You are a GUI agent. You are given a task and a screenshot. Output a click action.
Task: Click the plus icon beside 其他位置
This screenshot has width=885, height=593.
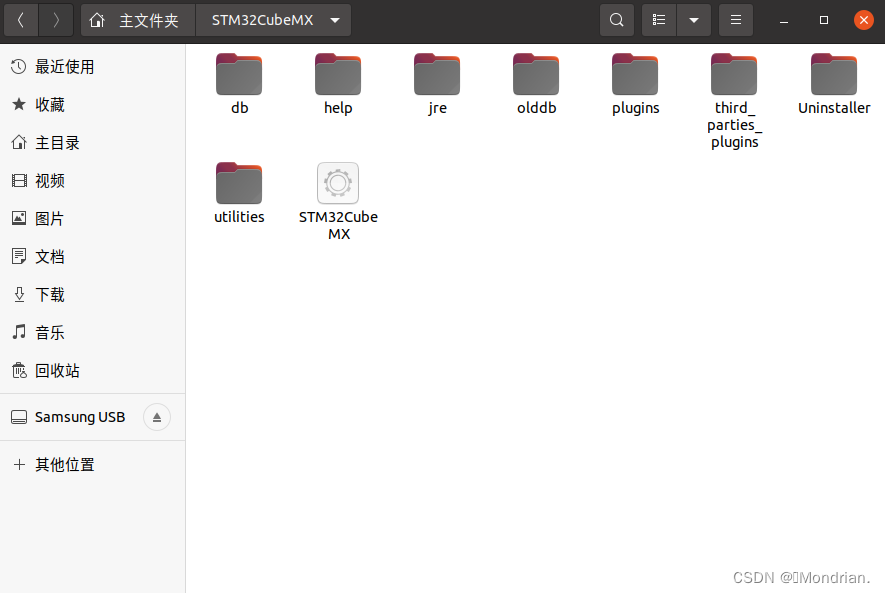pyautogui.click(x=19, y=464)
